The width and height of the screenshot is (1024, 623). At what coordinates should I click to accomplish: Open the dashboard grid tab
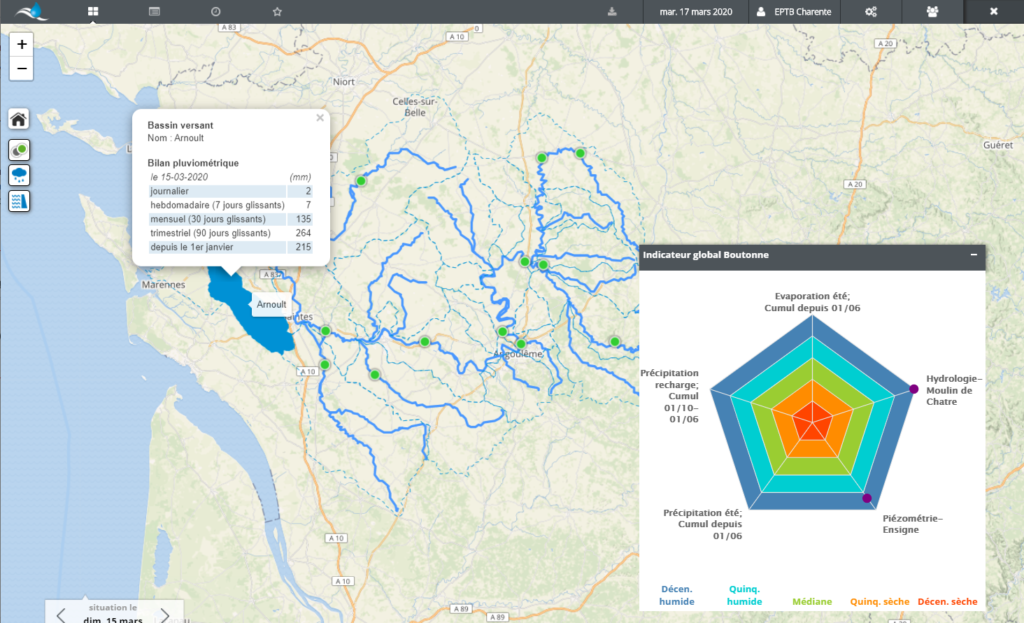point(93,12)
